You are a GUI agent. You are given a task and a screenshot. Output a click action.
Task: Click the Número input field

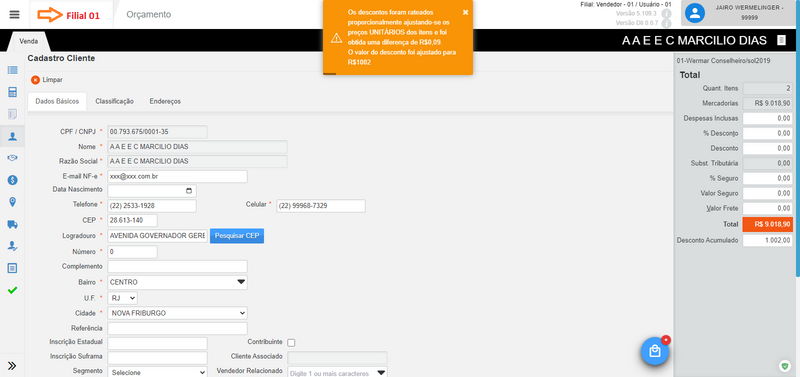[133, 252]
